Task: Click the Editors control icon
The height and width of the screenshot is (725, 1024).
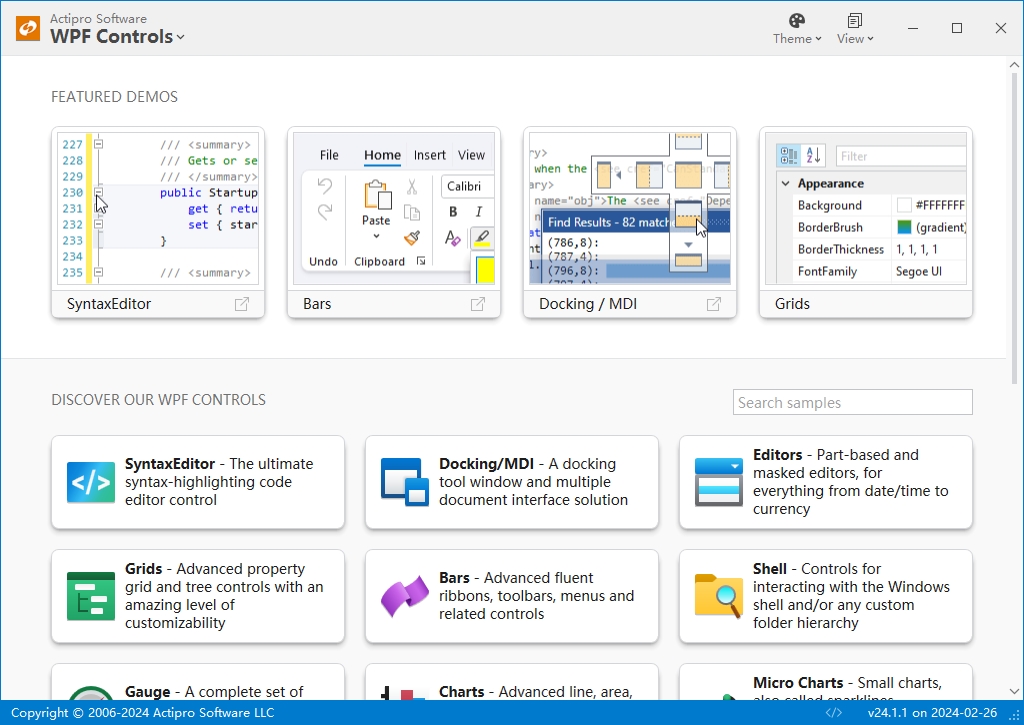Action: tap(718, 482)
